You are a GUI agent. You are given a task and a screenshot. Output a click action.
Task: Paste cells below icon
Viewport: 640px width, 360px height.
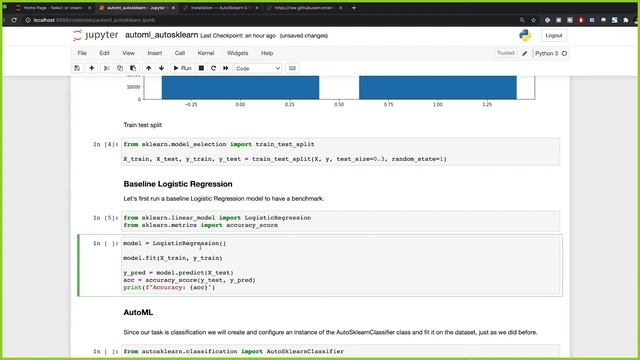[133, 68]
